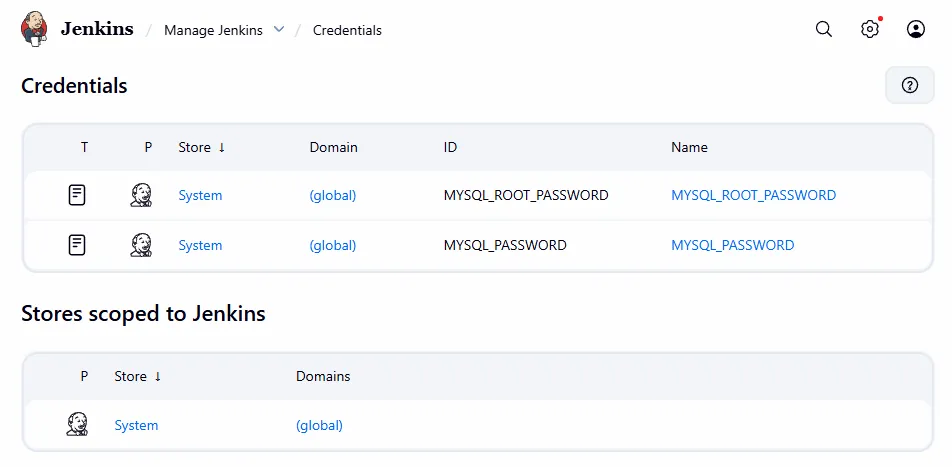The height and width of the screenshot is (467, 952).
Task: Open the user account icon
Action: [915, 30]
